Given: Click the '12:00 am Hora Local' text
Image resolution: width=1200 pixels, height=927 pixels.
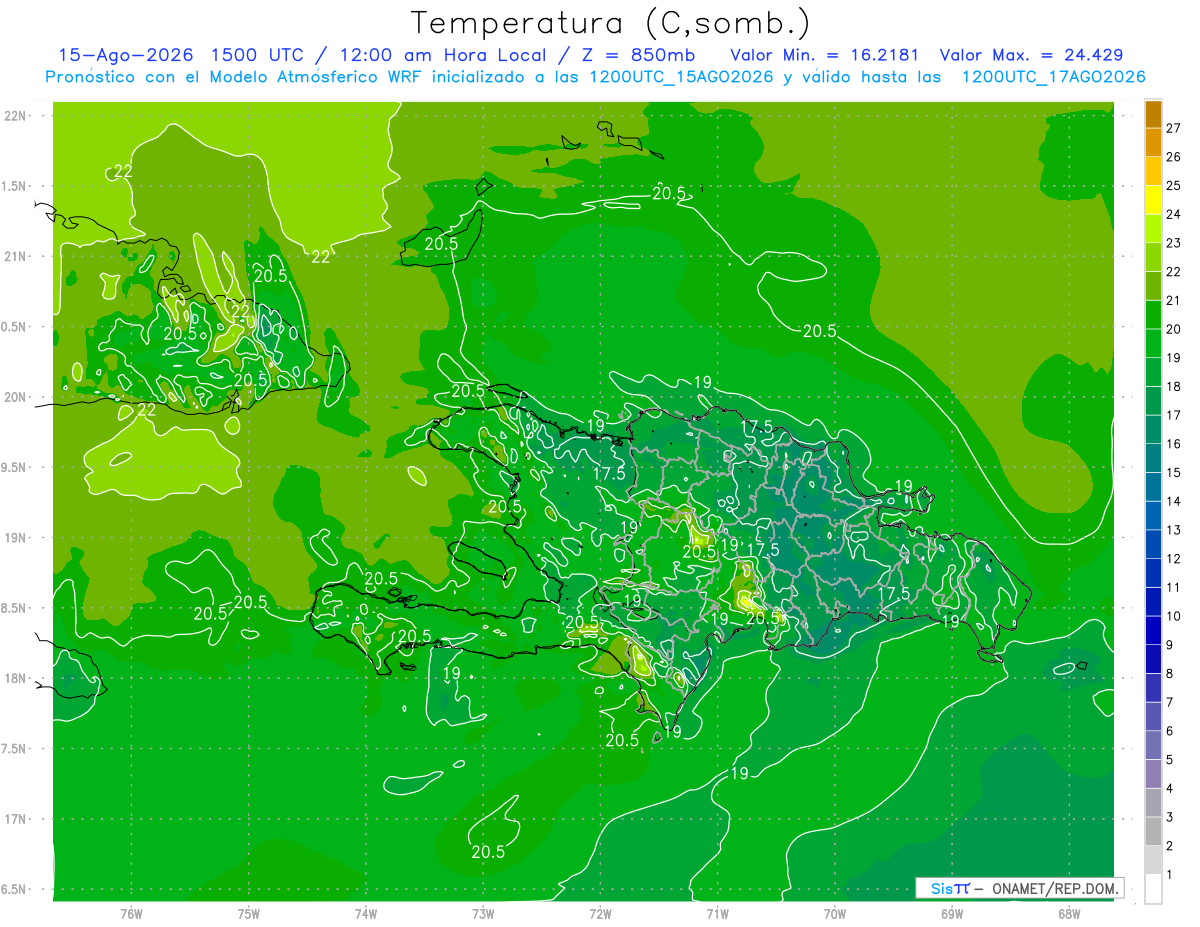Looking at the screenshot, I should click(x=441, y=55).
